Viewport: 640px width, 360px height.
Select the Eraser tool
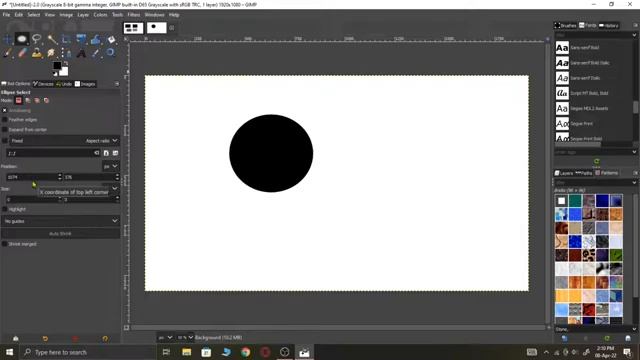[x=22, y=53]
